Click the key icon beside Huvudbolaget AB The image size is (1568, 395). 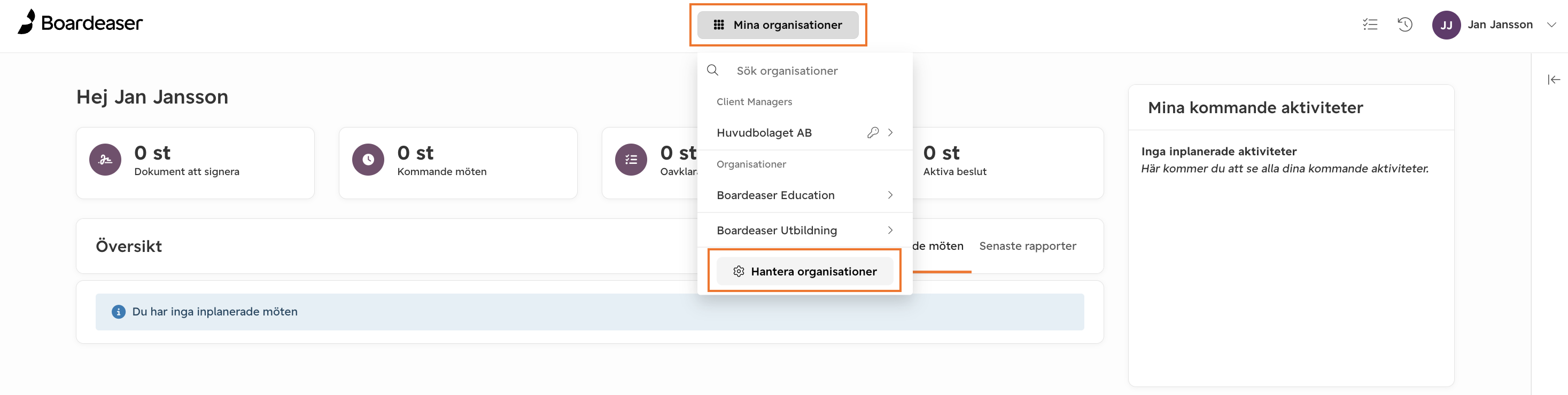tap(873, 132)
